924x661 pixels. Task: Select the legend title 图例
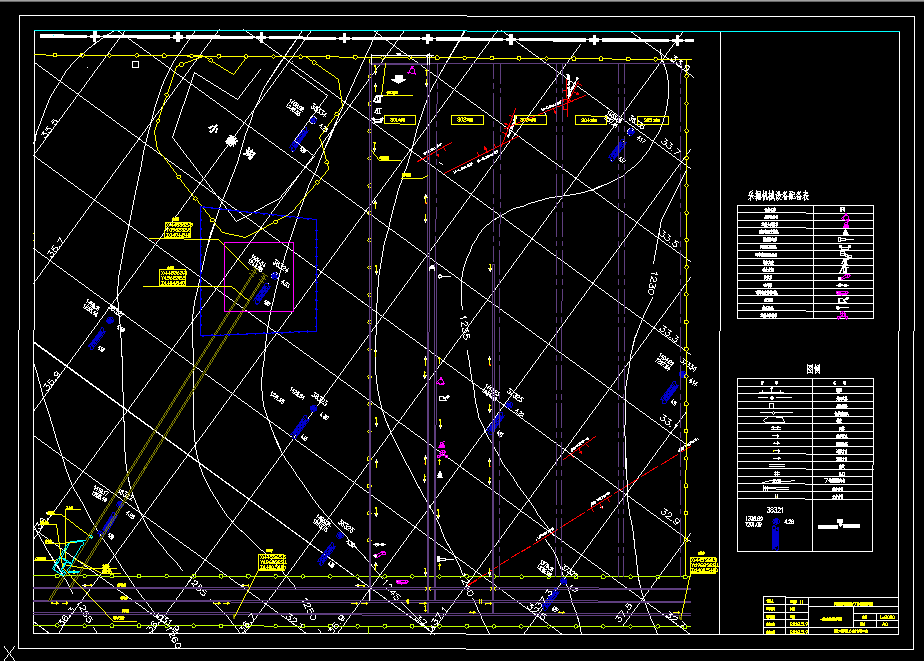click(813, 369)
